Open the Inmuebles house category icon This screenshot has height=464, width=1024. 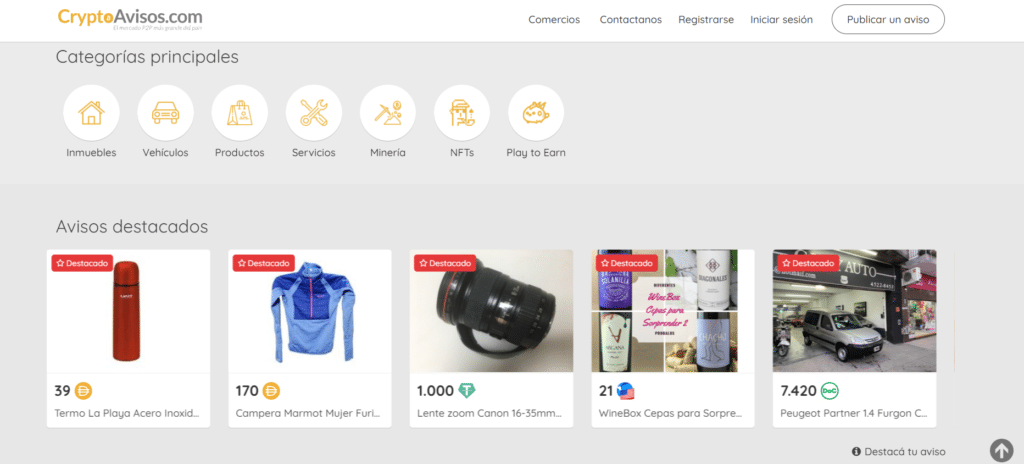(x=91, y=113)
